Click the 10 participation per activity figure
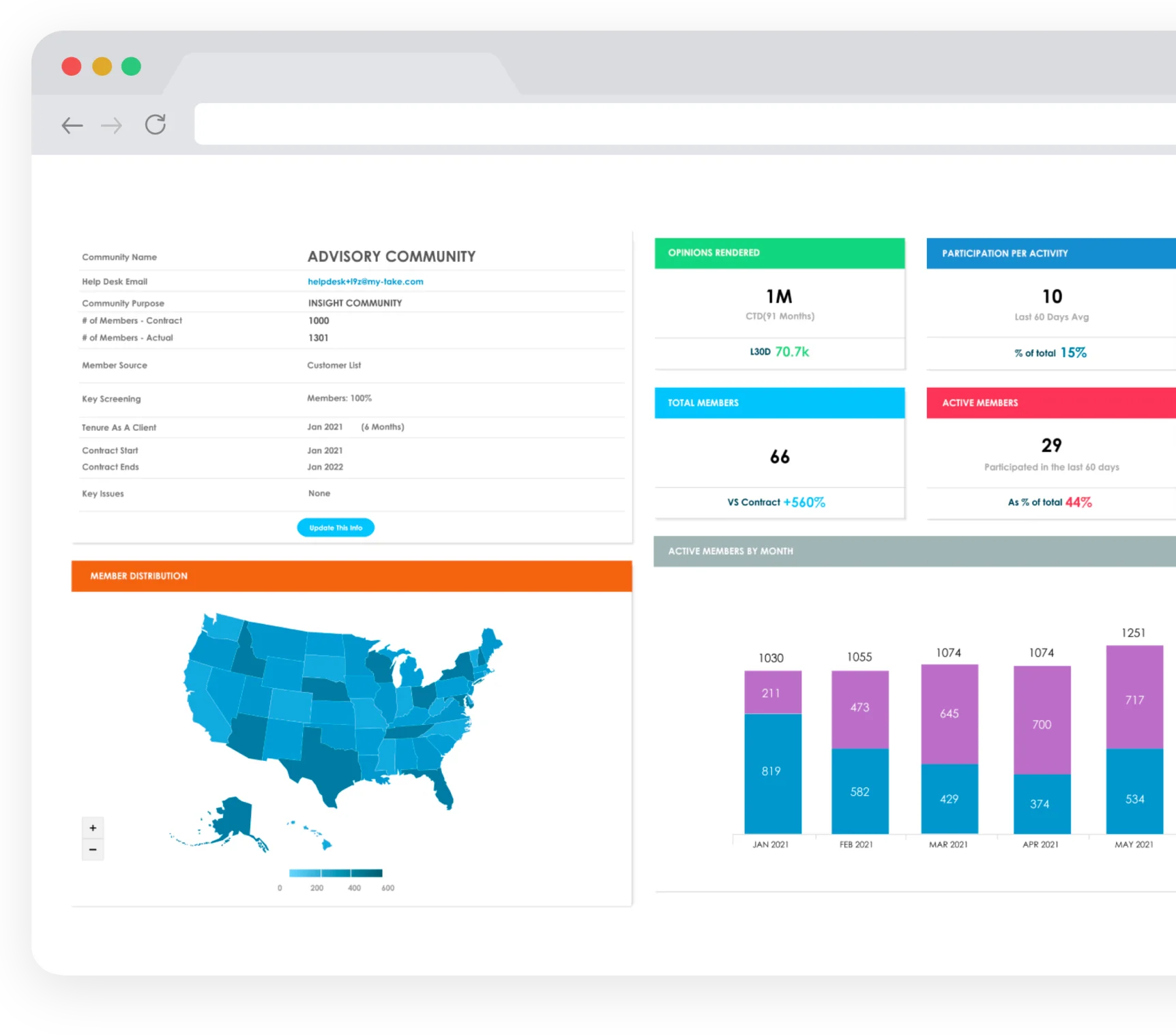 1052,297
